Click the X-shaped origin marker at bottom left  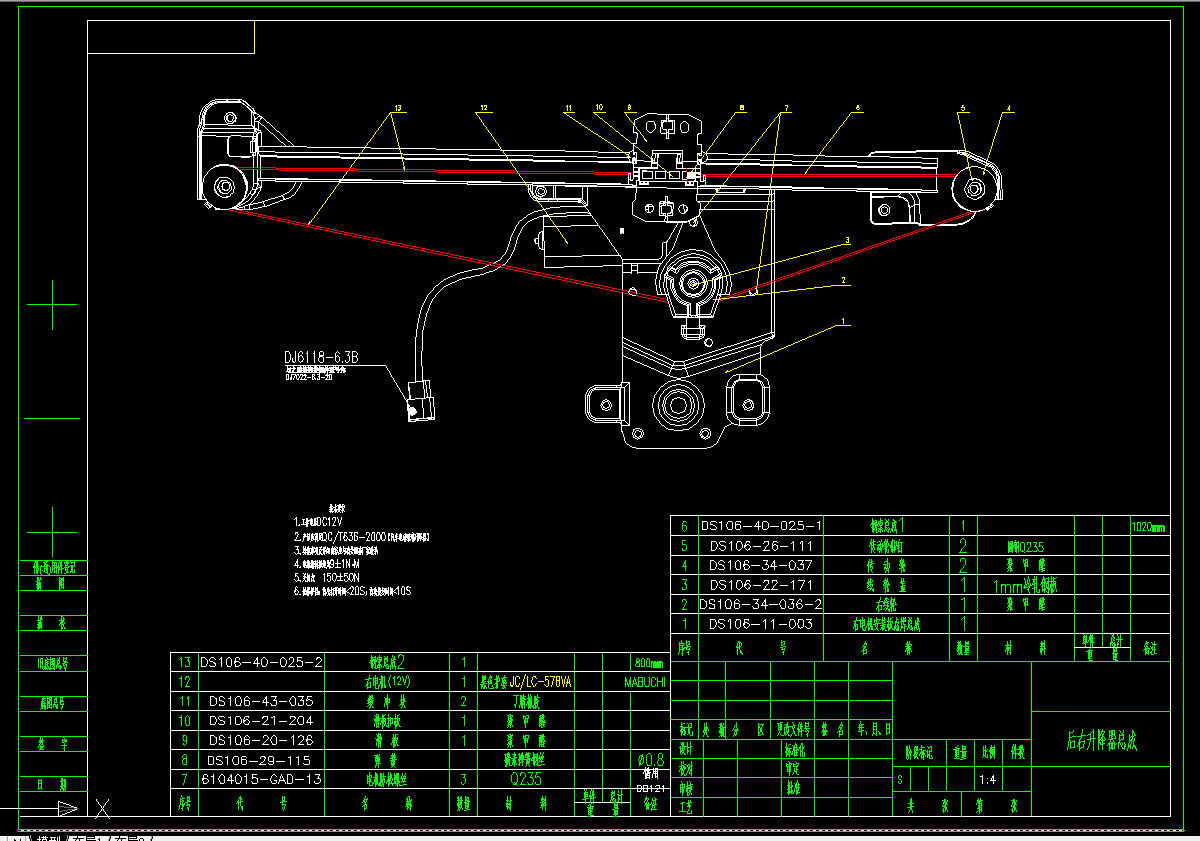coord(102,807)
